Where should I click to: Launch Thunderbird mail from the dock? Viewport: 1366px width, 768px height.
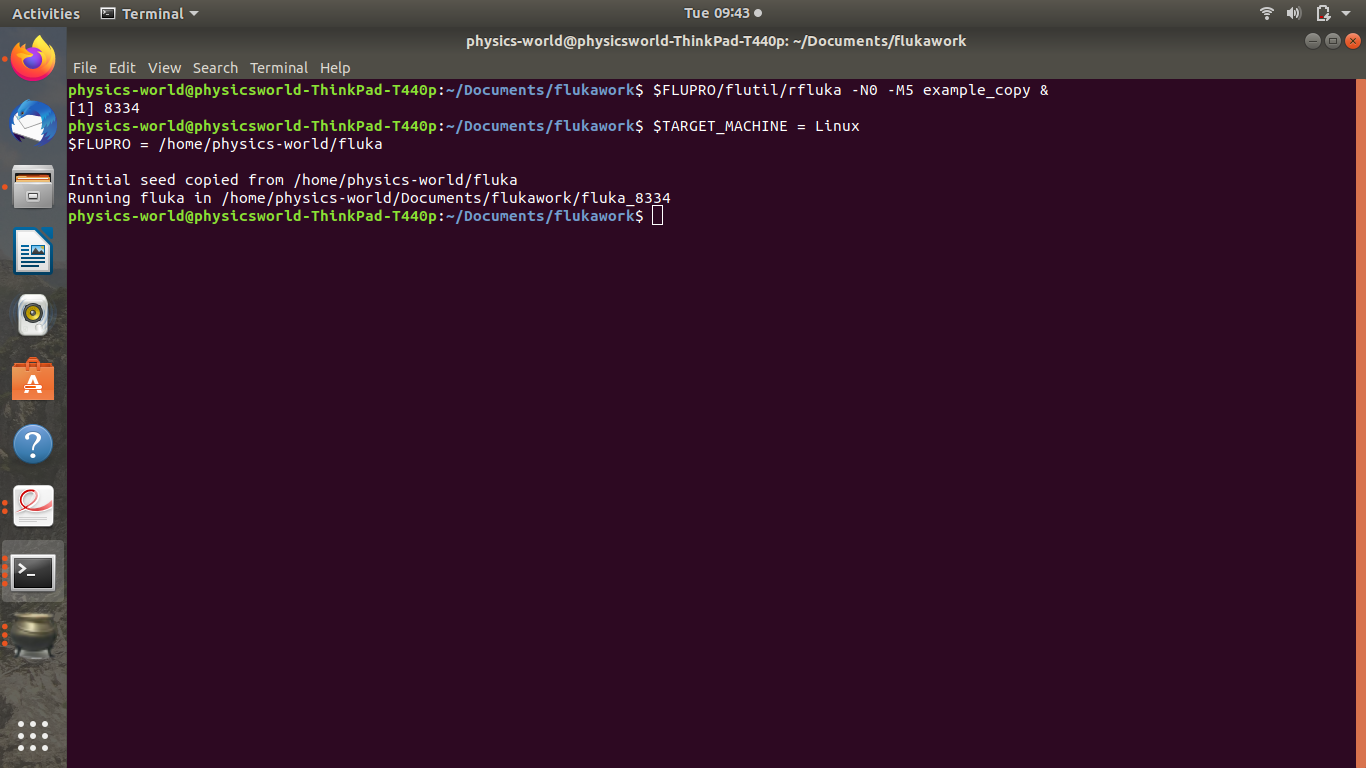(33, 123)
